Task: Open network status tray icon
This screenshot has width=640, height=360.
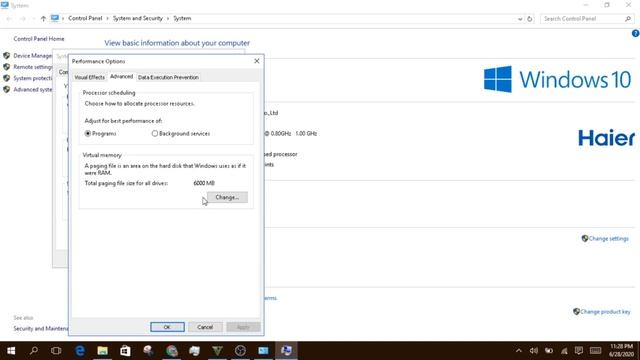Action: [x=564, y=351]
